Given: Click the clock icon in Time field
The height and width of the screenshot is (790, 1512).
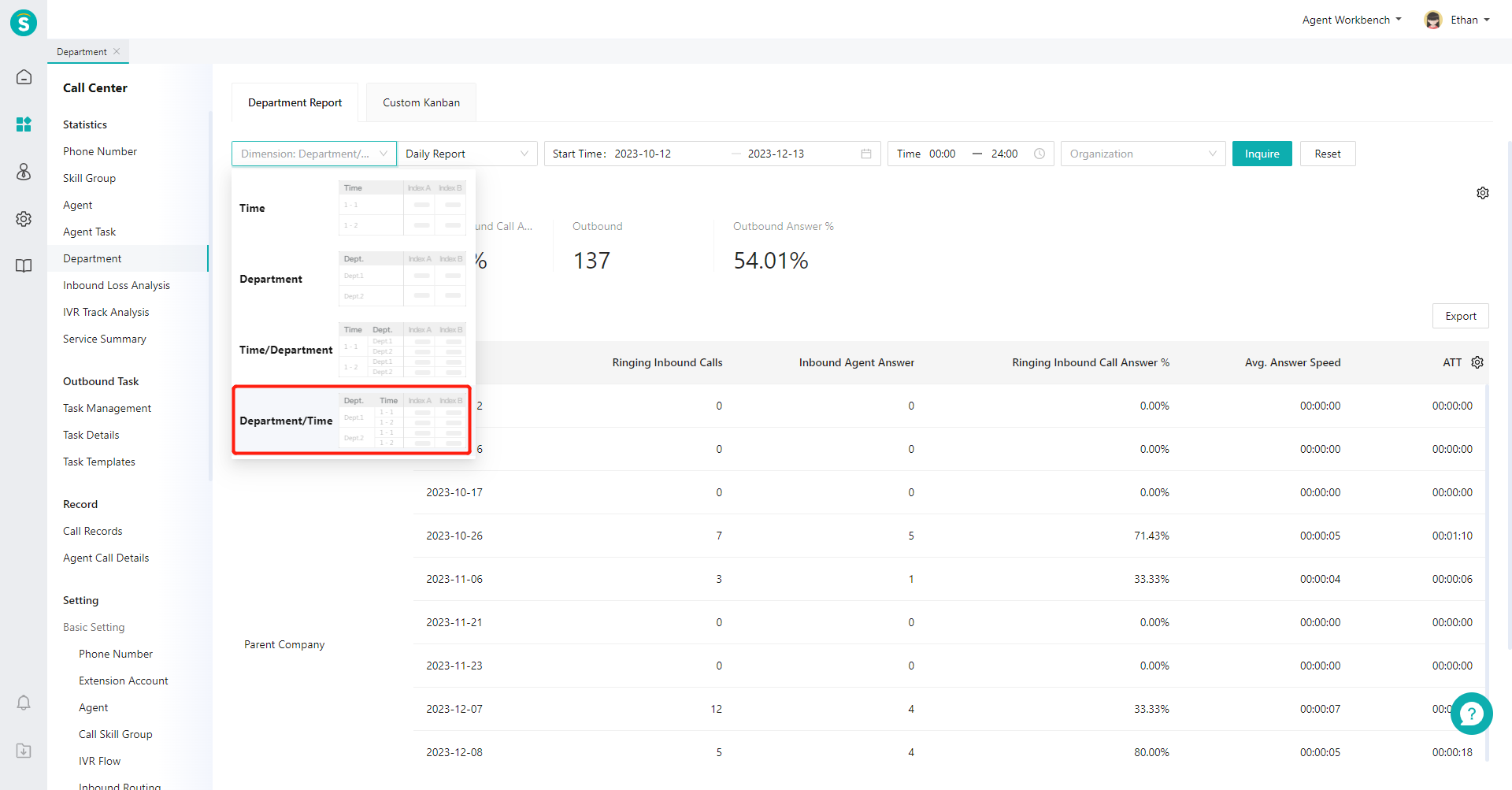Looking at the screenshot, I should 1039,154.
